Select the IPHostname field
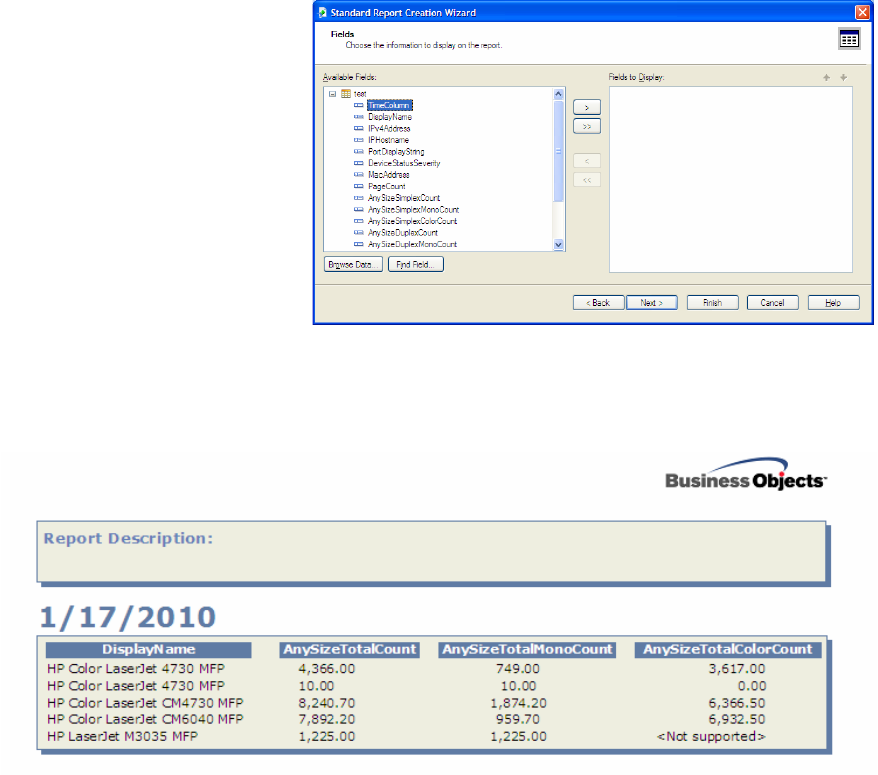878x775 pixels. (x=389, y=140)
